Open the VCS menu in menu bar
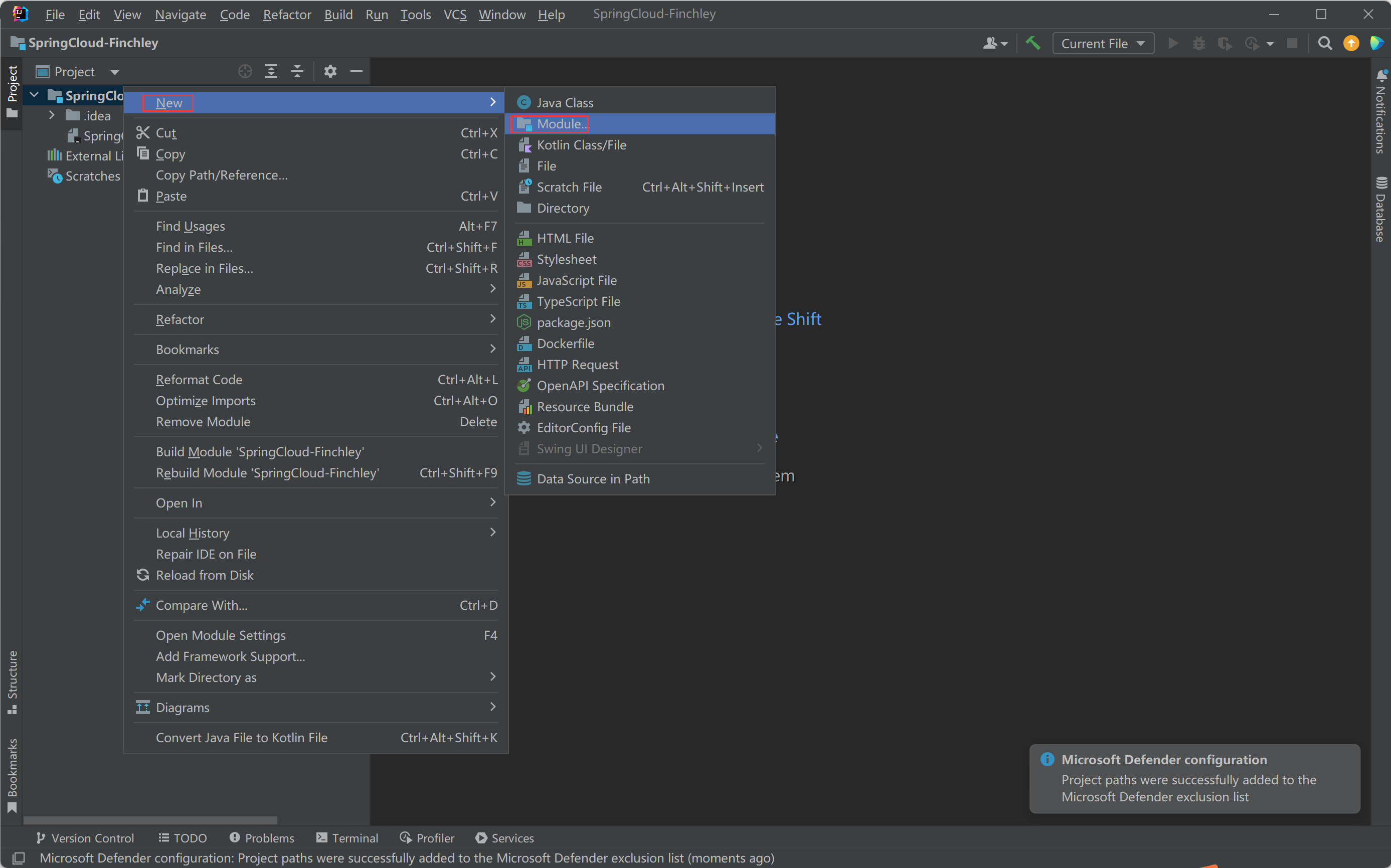This screenshot has height=868, width=1391. pyautogui.click(x=455, y=15)
